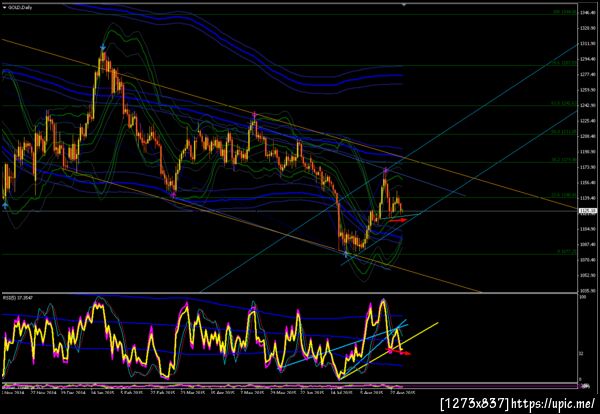Select the blue arrow marker at the January peak
Image resolution: width=600 pixels, height=414 pixels.
(103, 47)
